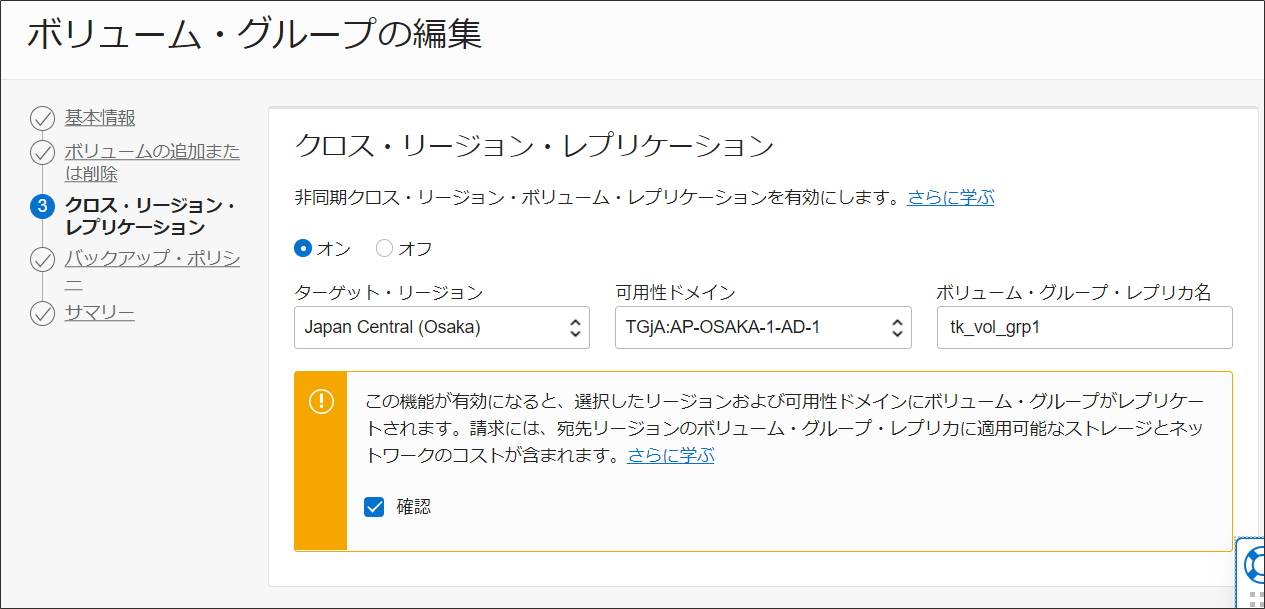Click the checkmark icon beside ボリュームの追加または削除
Image resolution: width=1265 pixels, height=609 pixels.
42,153
